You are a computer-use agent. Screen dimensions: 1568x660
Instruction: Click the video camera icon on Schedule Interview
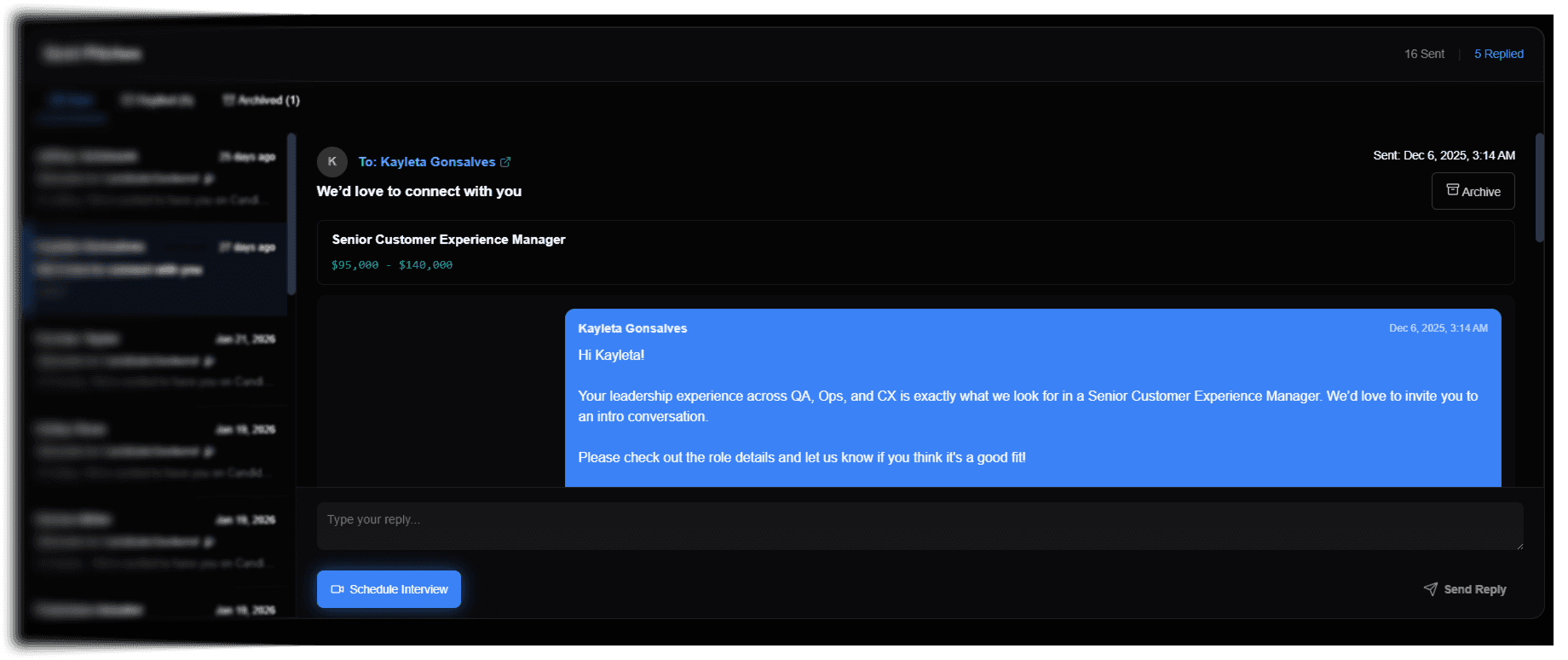pyautogui.click(x=337, y=589)
